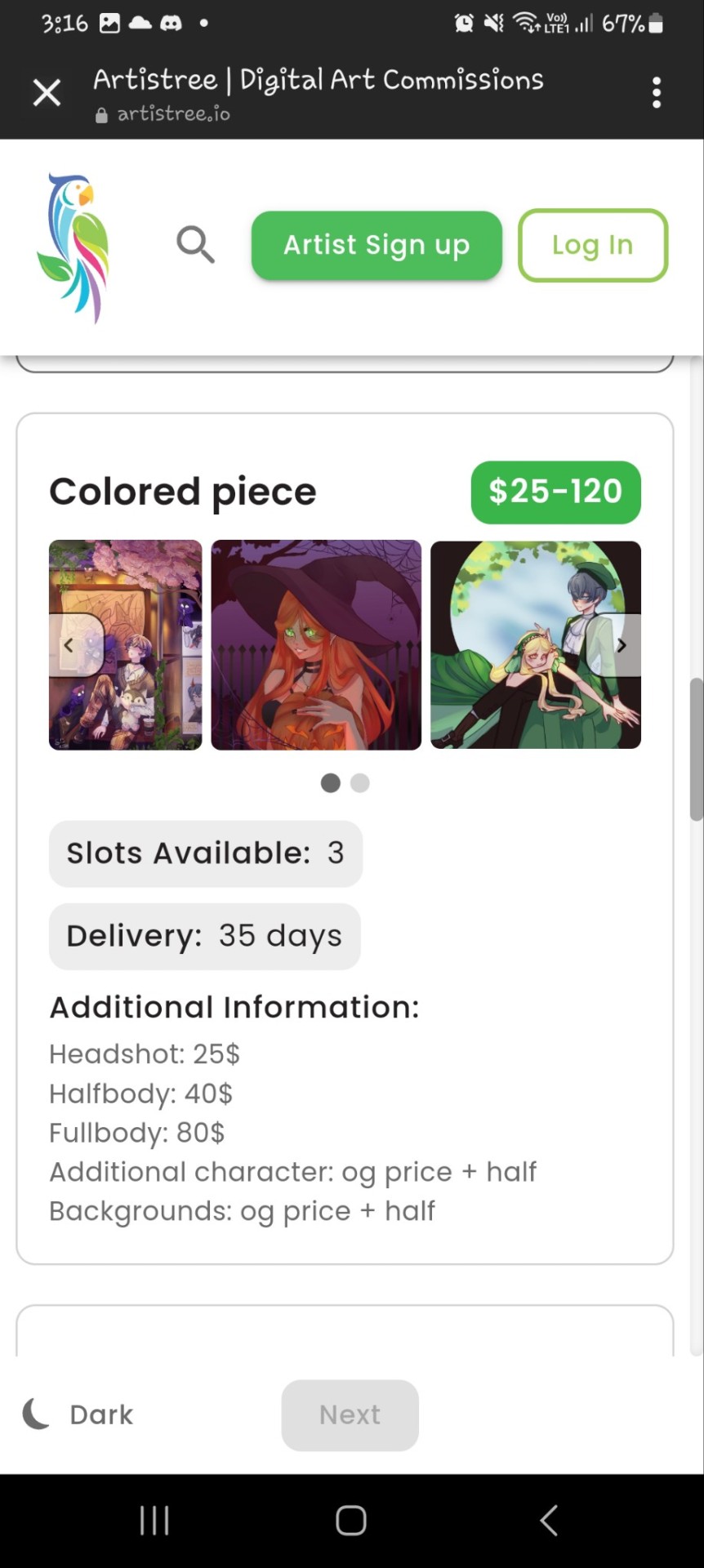The width and height of the screenshot is (704, 1568).
Task: Select the first carousel page dot
Action: click(331, 783)
